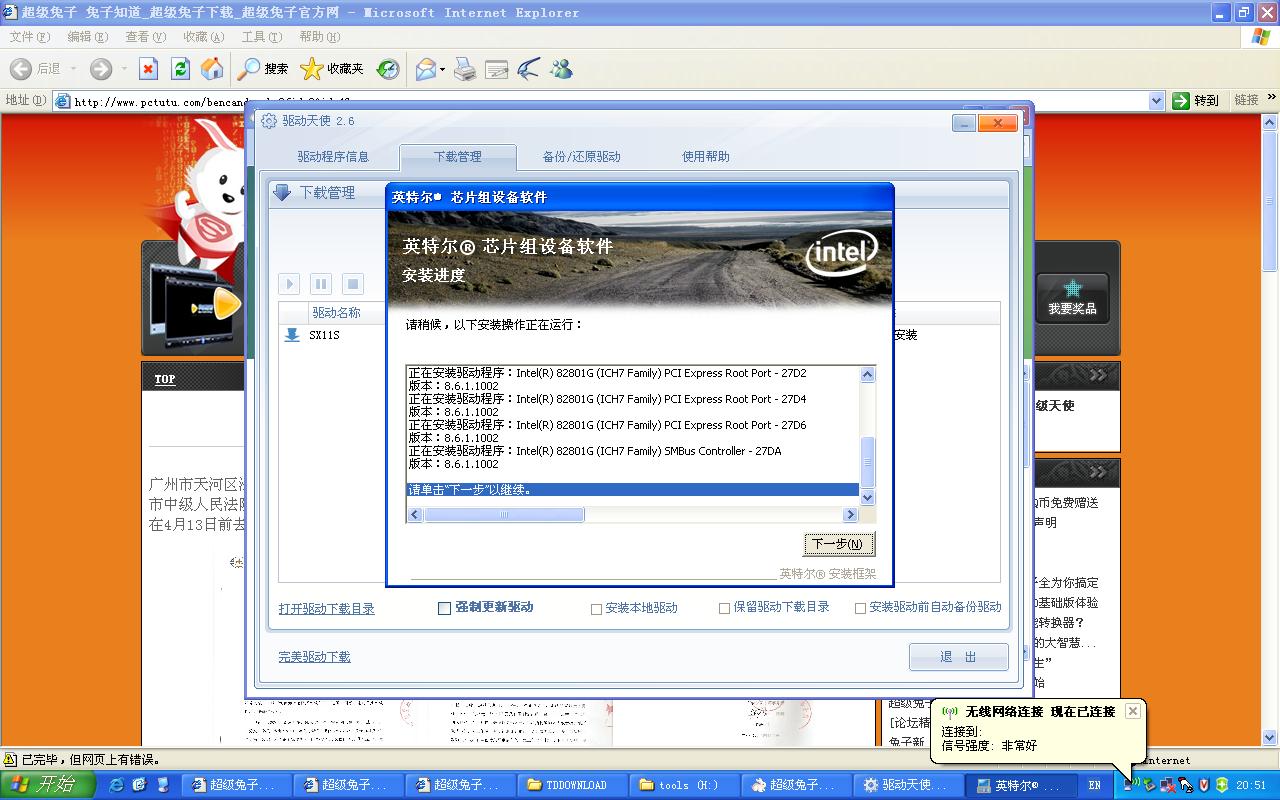This screenshot has height=800, width=1280.
Task: Click the 我要奖品 prize star icon on webpage
Action: pyautogui.click(x=1072, y=298)
